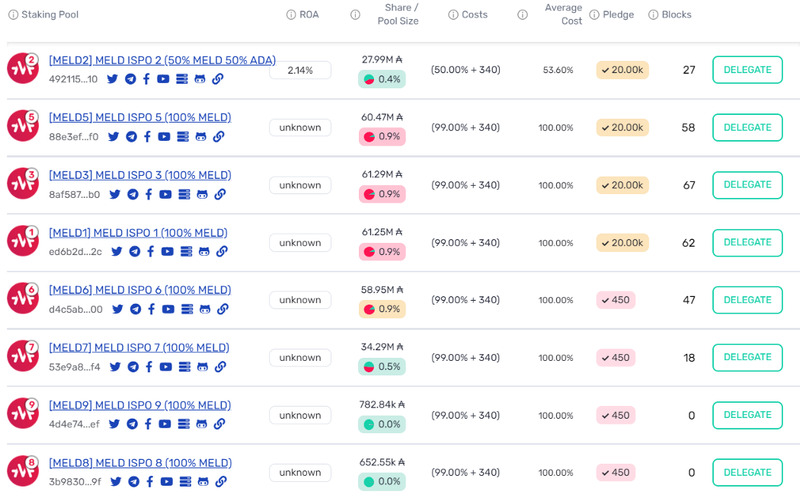Open YouTube icon for MELD2 pool

tap(163, 79)
